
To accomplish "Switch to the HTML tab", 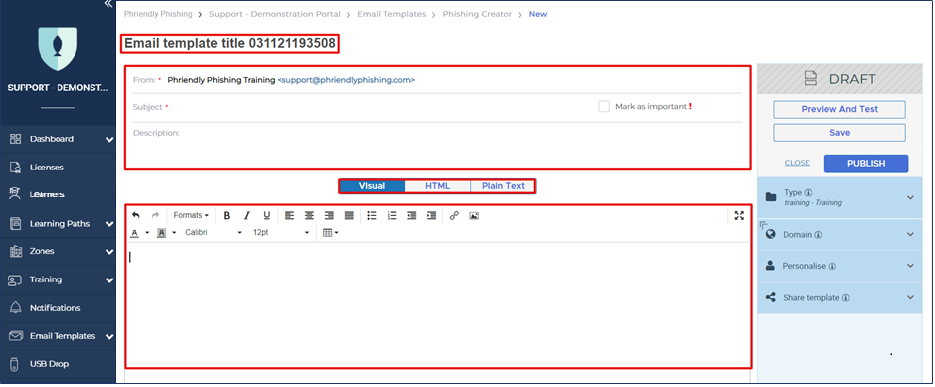I will click(x=437, y=185).
